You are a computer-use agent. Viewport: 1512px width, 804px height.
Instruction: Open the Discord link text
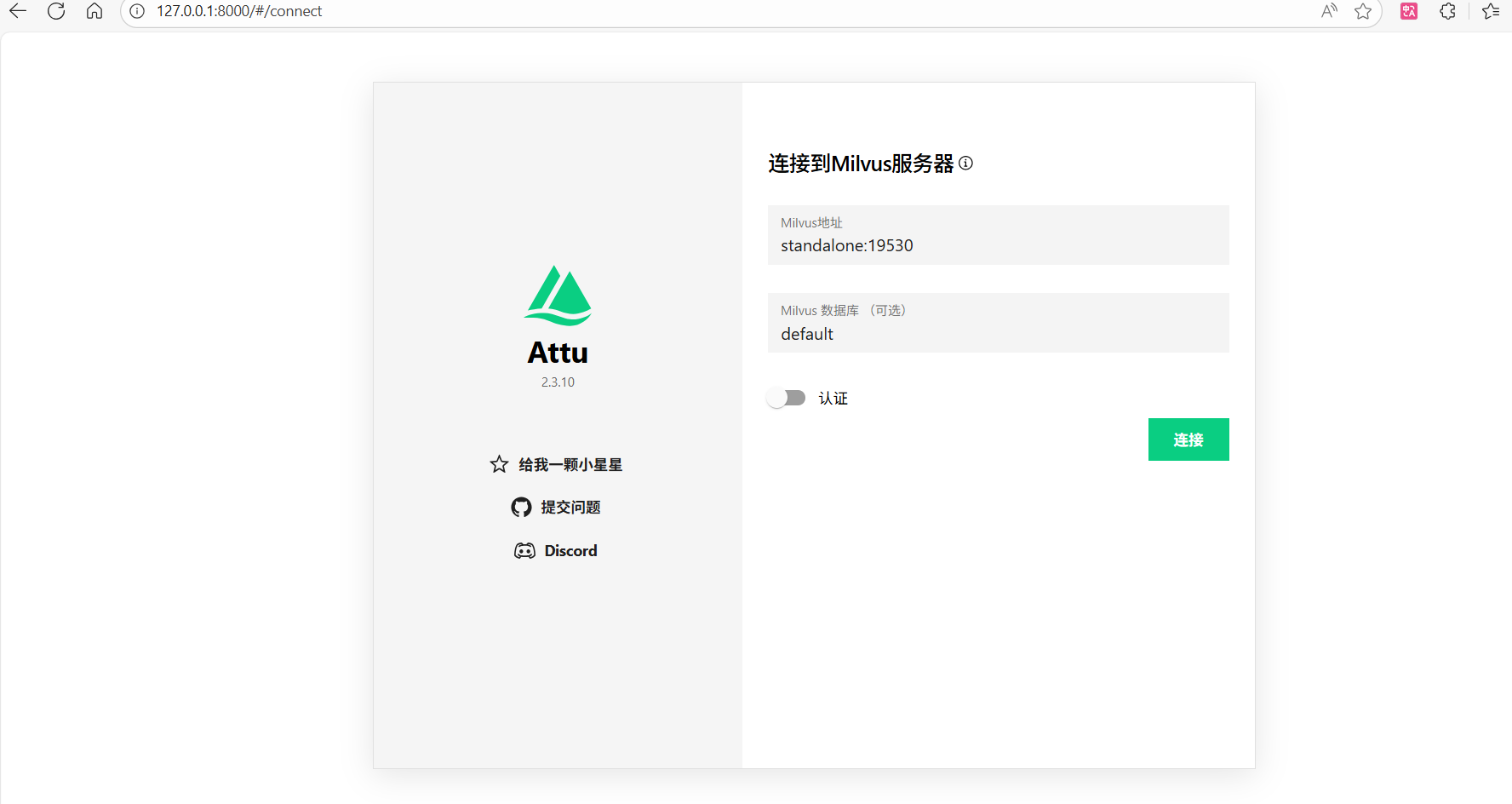click(570, 551)
